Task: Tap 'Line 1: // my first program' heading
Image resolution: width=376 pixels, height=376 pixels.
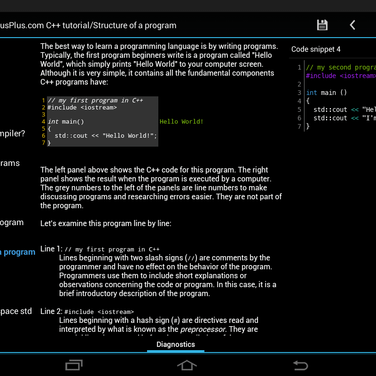Action: tap(100, 249)
